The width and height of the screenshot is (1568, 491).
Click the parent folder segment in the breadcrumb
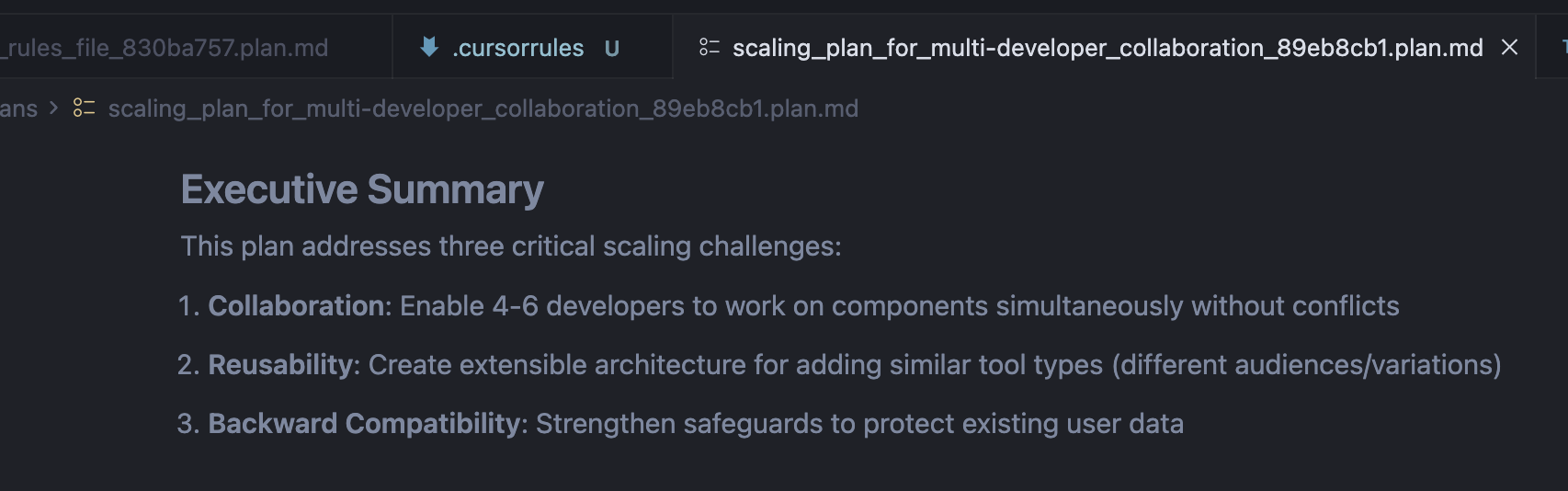coord(18,108)
